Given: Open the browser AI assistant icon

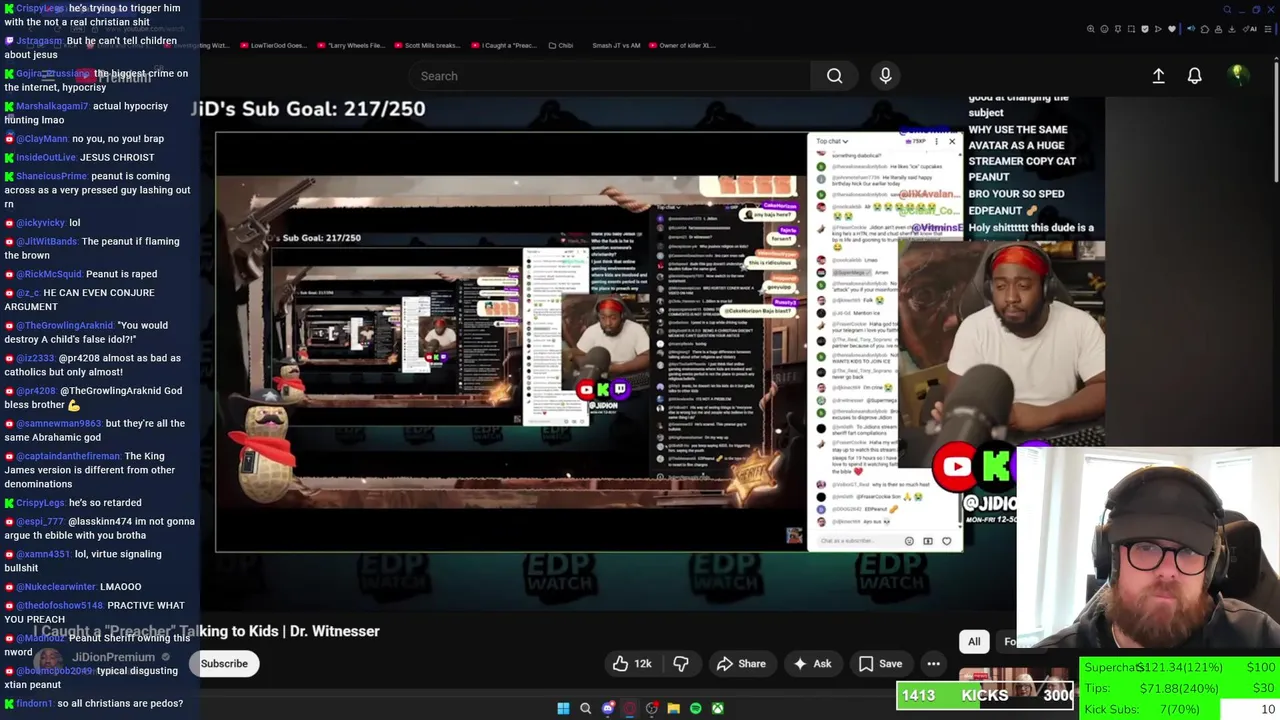Looking at the screenshot, I should click(1250, 29).
